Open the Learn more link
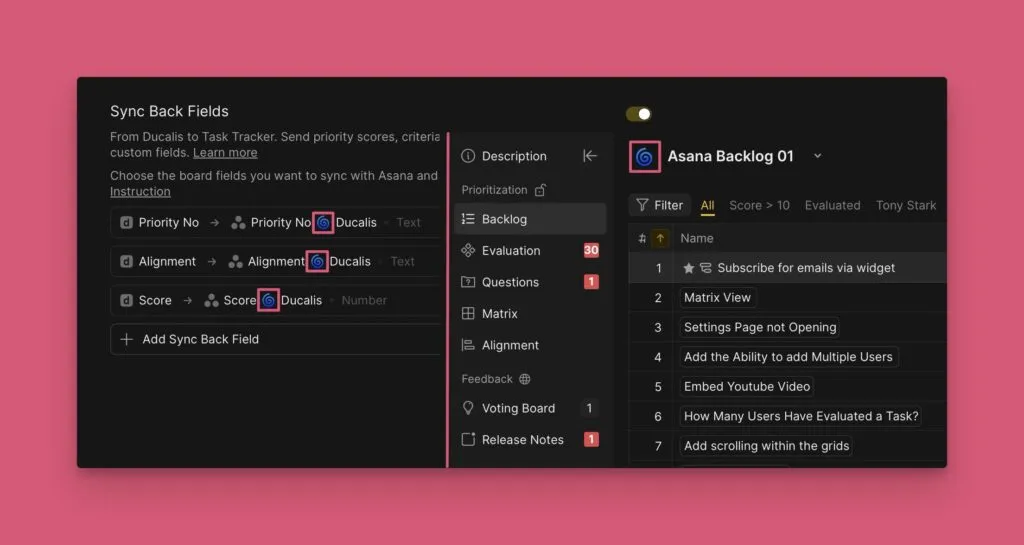The height and width of the screenshot is (545, 1024). 225,153
